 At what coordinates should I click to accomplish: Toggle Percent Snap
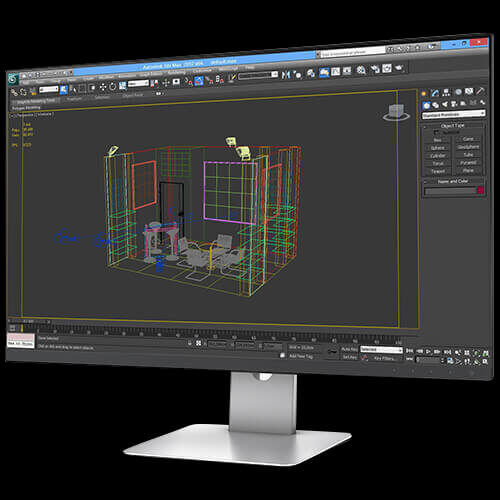210,80
